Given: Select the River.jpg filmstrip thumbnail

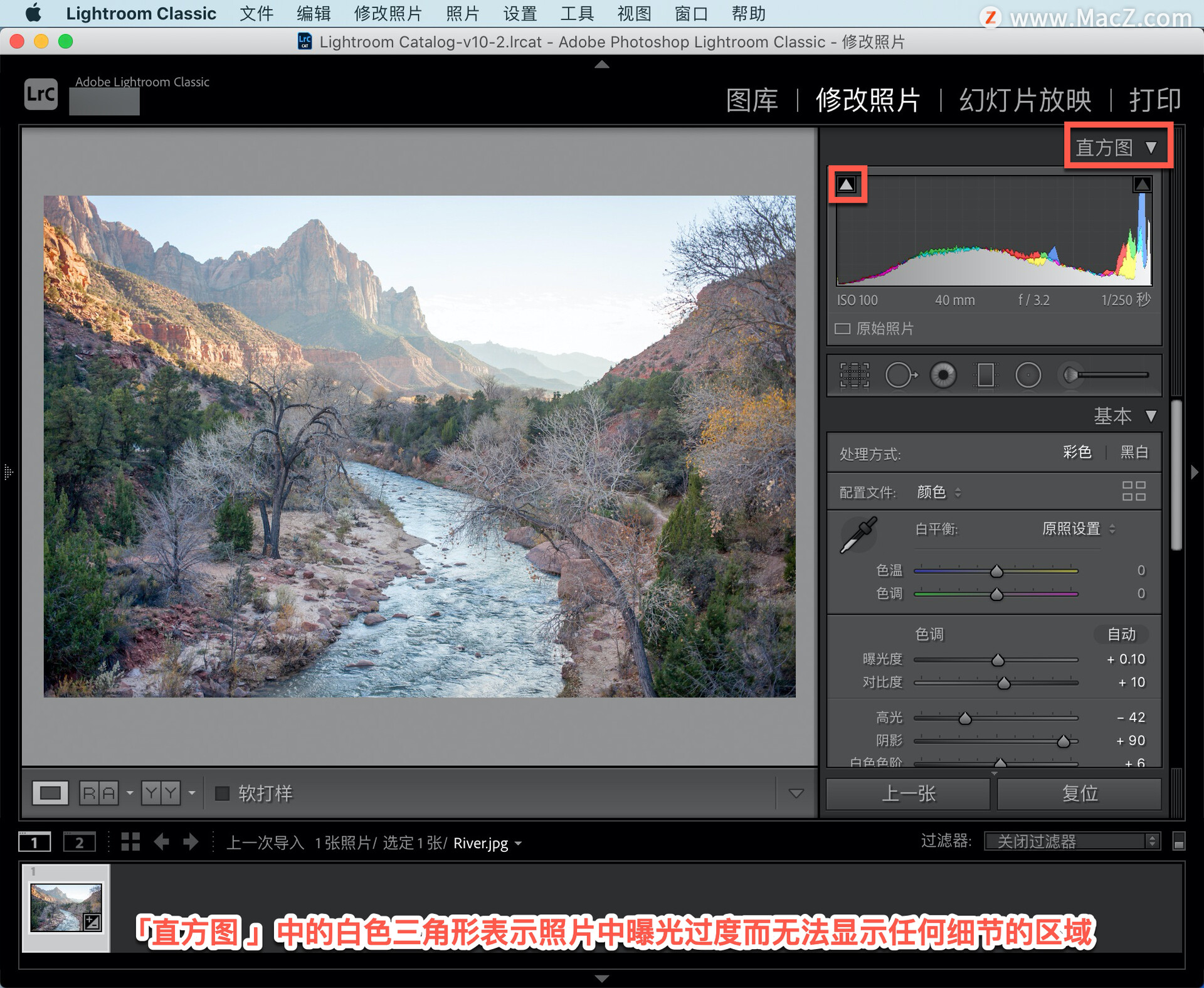Looking at the screenshot, I should (66, 908).
